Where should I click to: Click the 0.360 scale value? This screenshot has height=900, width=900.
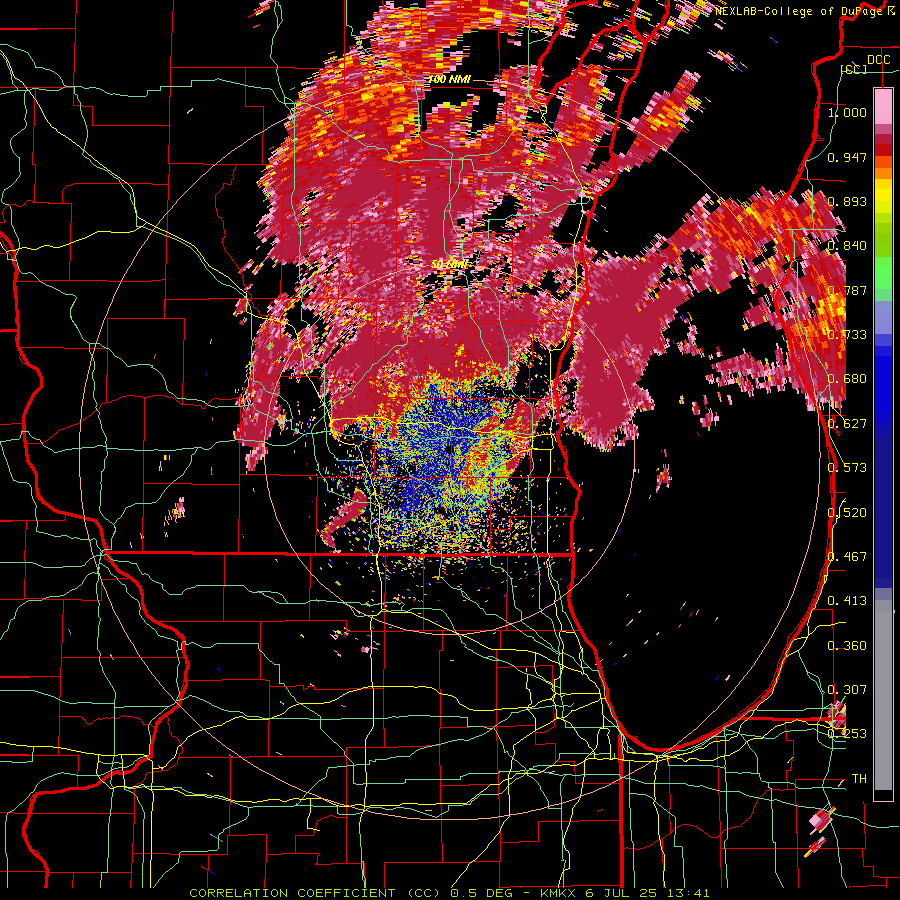pyautogui.click(x=847, y=646)
